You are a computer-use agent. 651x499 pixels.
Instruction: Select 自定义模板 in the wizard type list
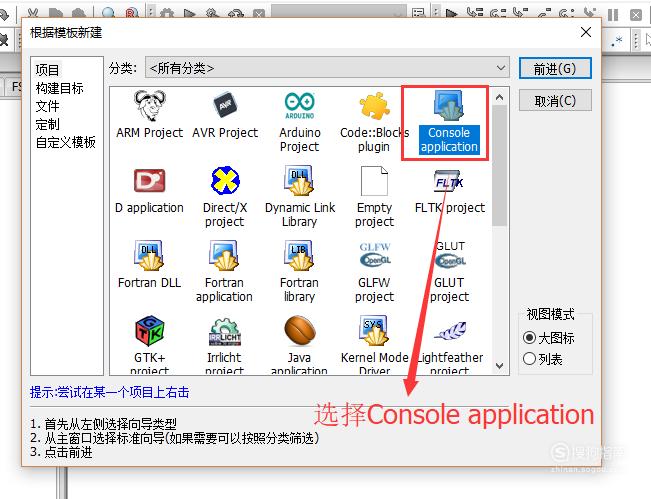[x=66, y=142]
